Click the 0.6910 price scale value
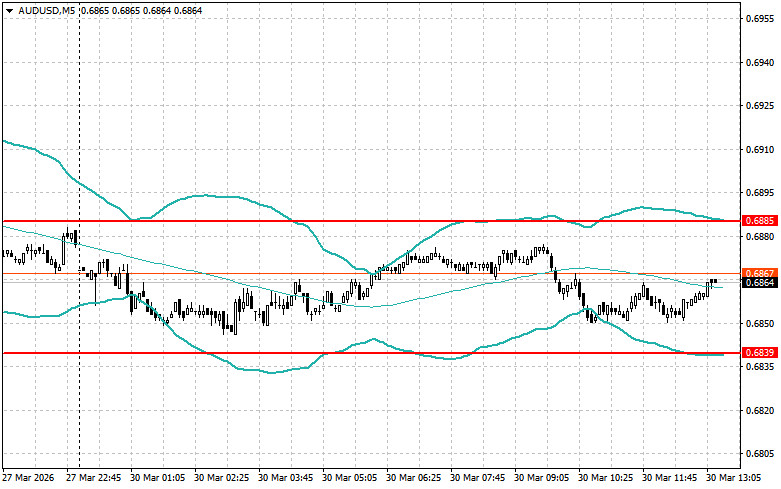 tap(761, 149)
